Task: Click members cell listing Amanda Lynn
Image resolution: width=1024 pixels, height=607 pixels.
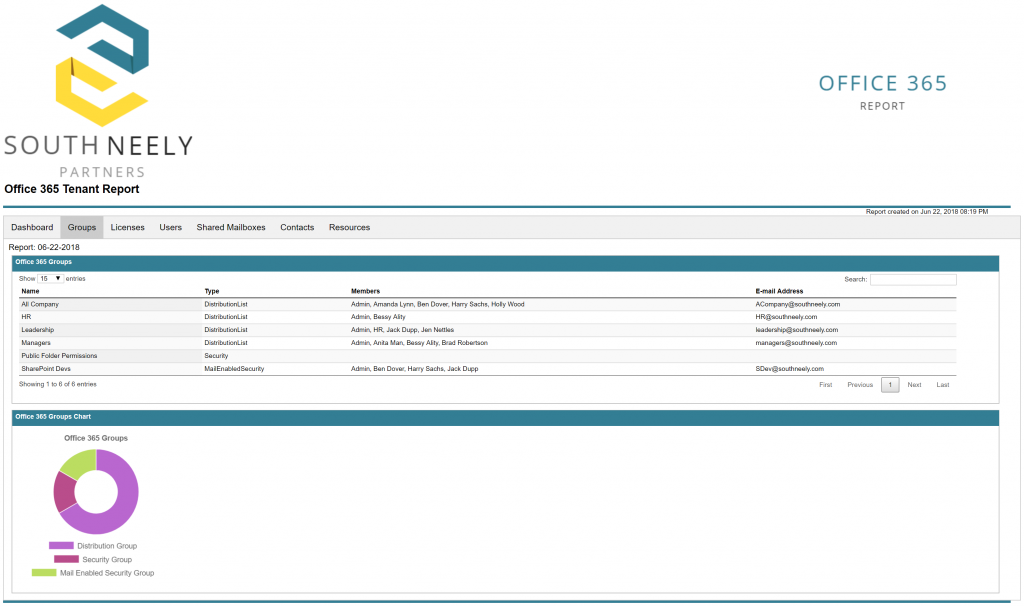Action: (x=438, y=304)
